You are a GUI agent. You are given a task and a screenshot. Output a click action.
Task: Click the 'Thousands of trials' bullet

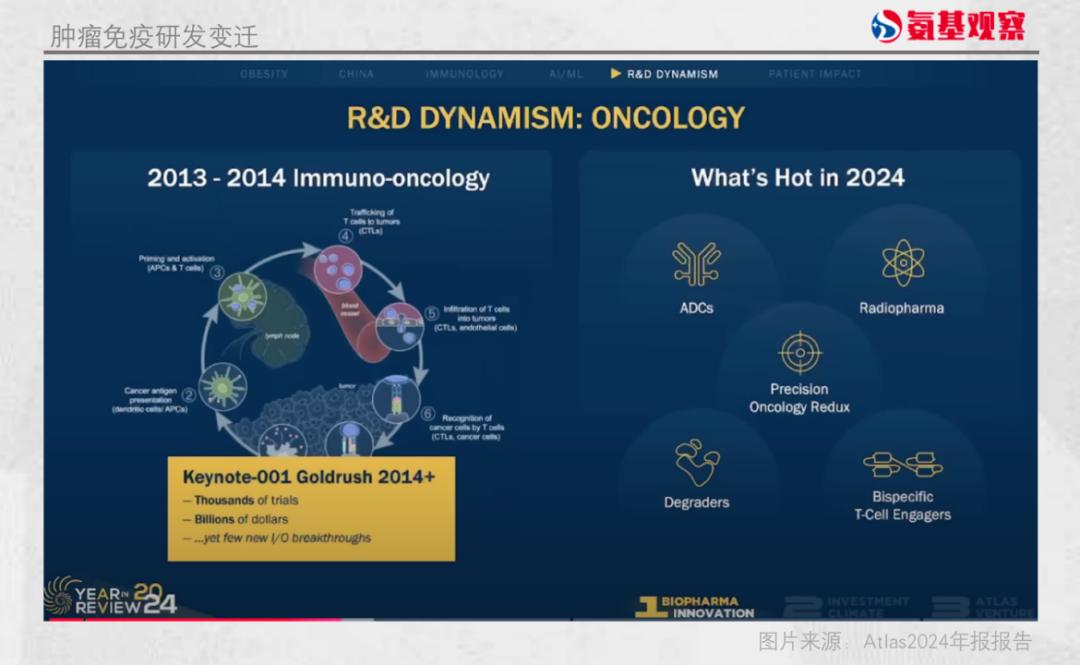click(x=240, y=500)
